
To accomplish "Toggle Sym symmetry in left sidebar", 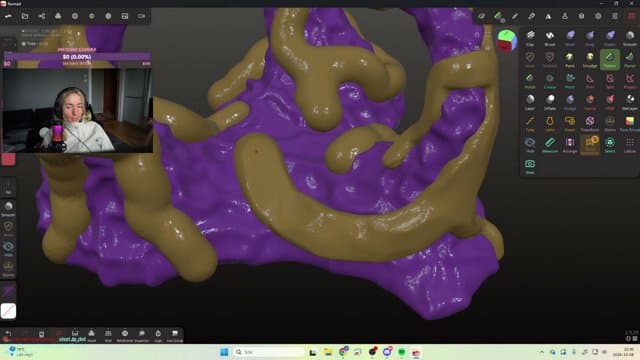I will (8, 188).
